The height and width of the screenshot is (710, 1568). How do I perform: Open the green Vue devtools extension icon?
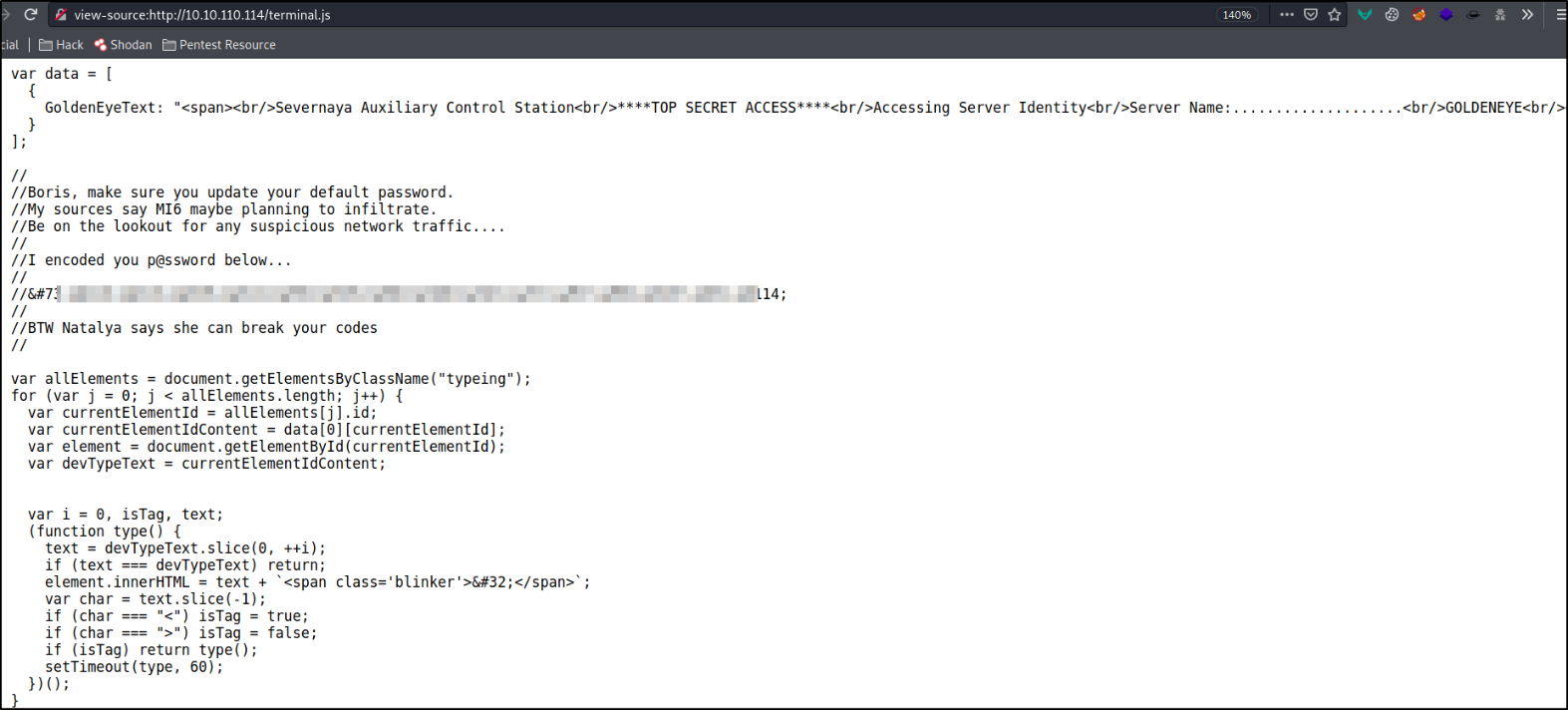pyautogui.click(x=1366, y=15)
